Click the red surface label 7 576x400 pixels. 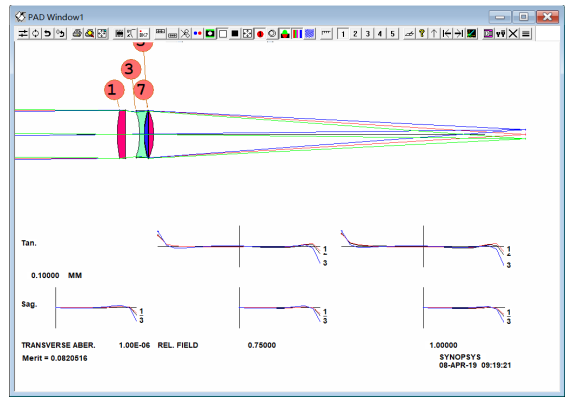pos(143,90)
